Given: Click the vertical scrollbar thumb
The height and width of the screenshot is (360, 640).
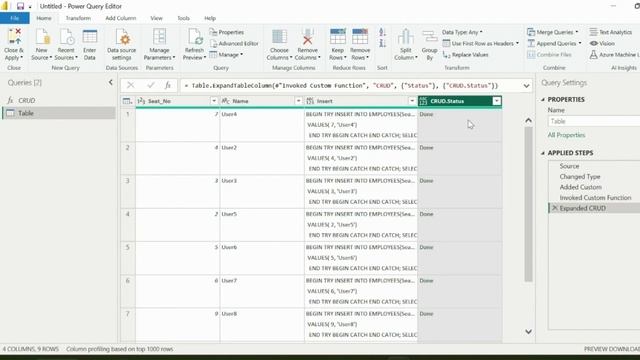Looking at the screenshot, I should (528, 204).
